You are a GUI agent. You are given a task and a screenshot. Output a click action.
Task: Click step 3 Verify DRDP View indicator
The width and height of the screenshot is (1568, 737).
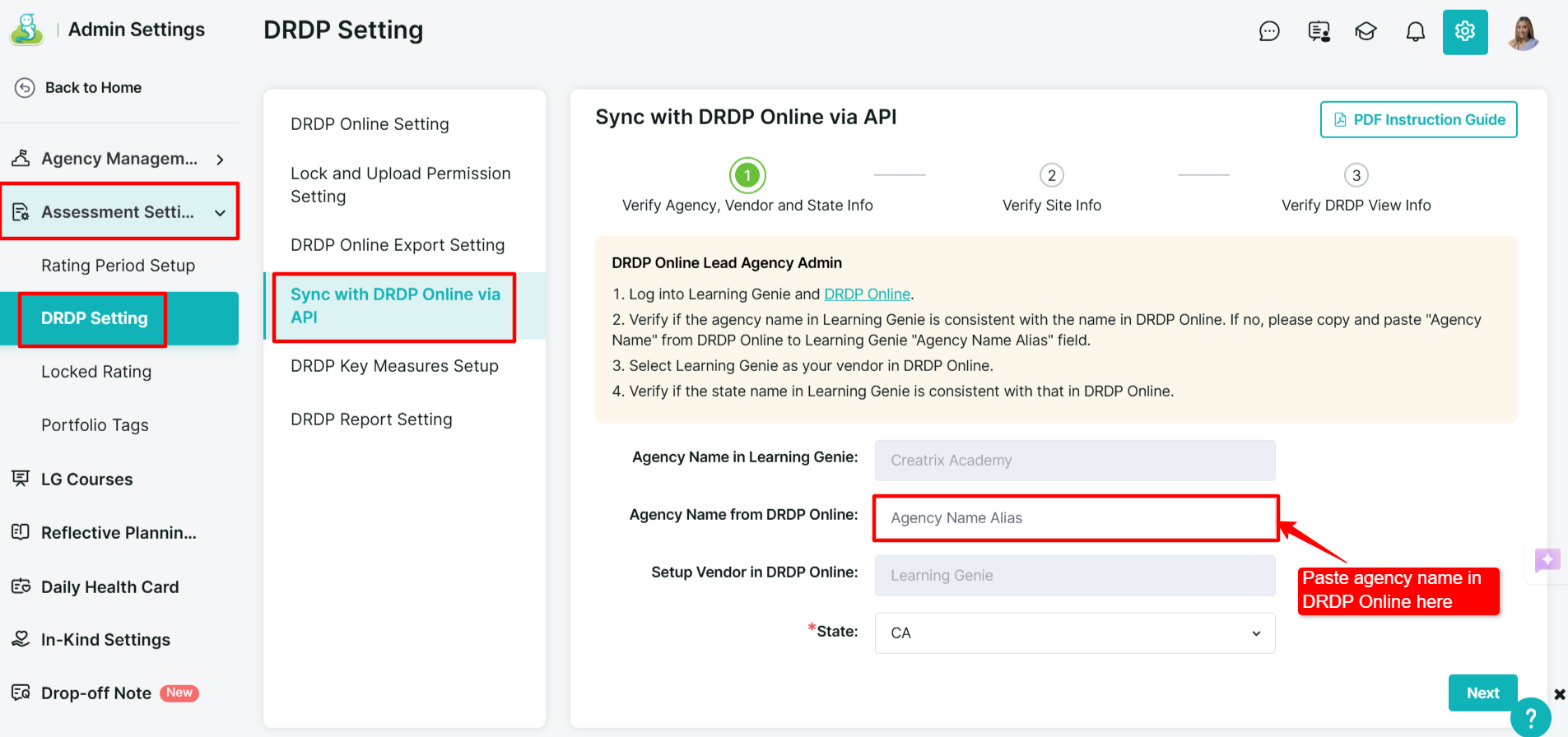click(x=1356, y=175)
